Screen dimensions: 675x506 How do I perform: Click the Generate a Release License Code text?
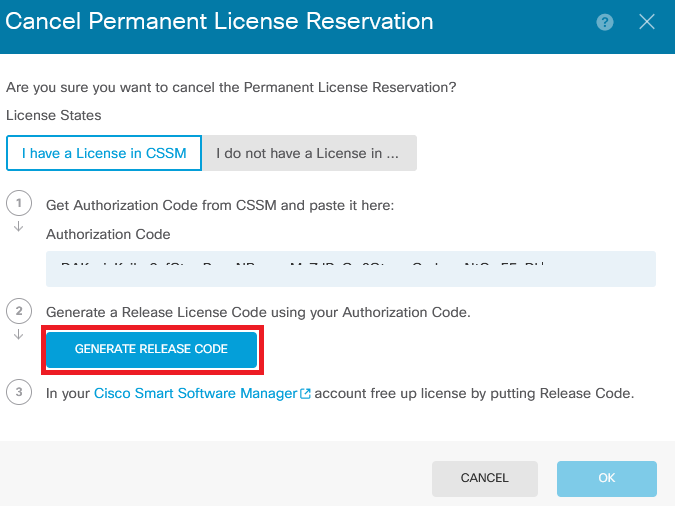pyautogui.click(x=258, y=312)
